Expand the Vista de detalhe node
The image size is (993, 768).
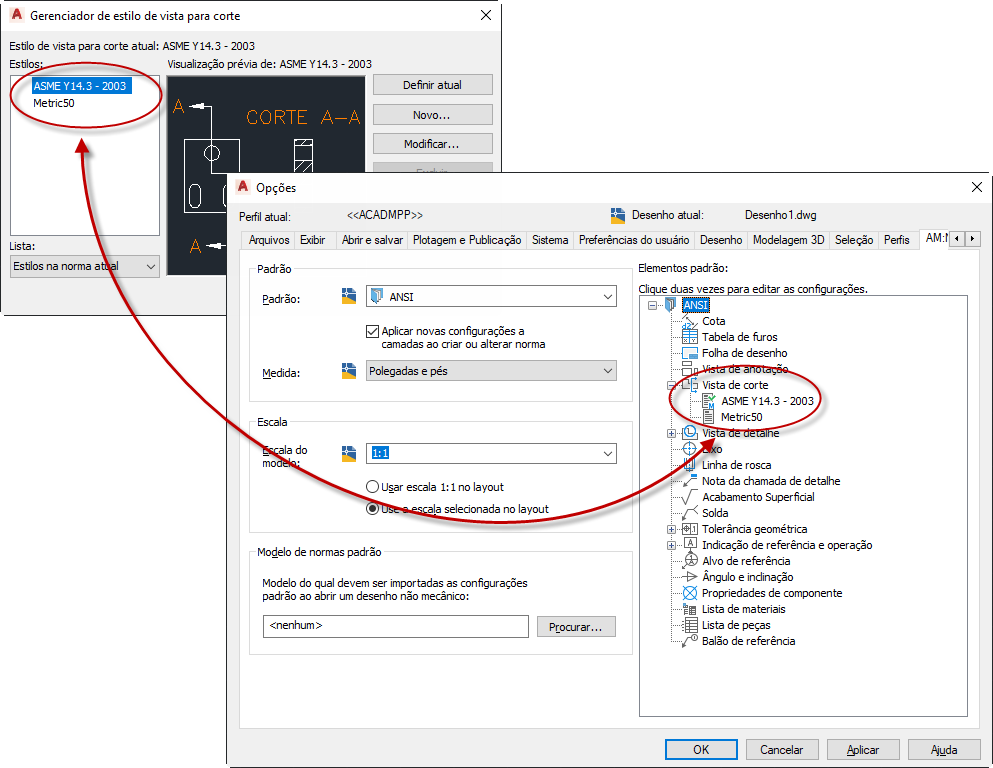[x=671, y=434]
